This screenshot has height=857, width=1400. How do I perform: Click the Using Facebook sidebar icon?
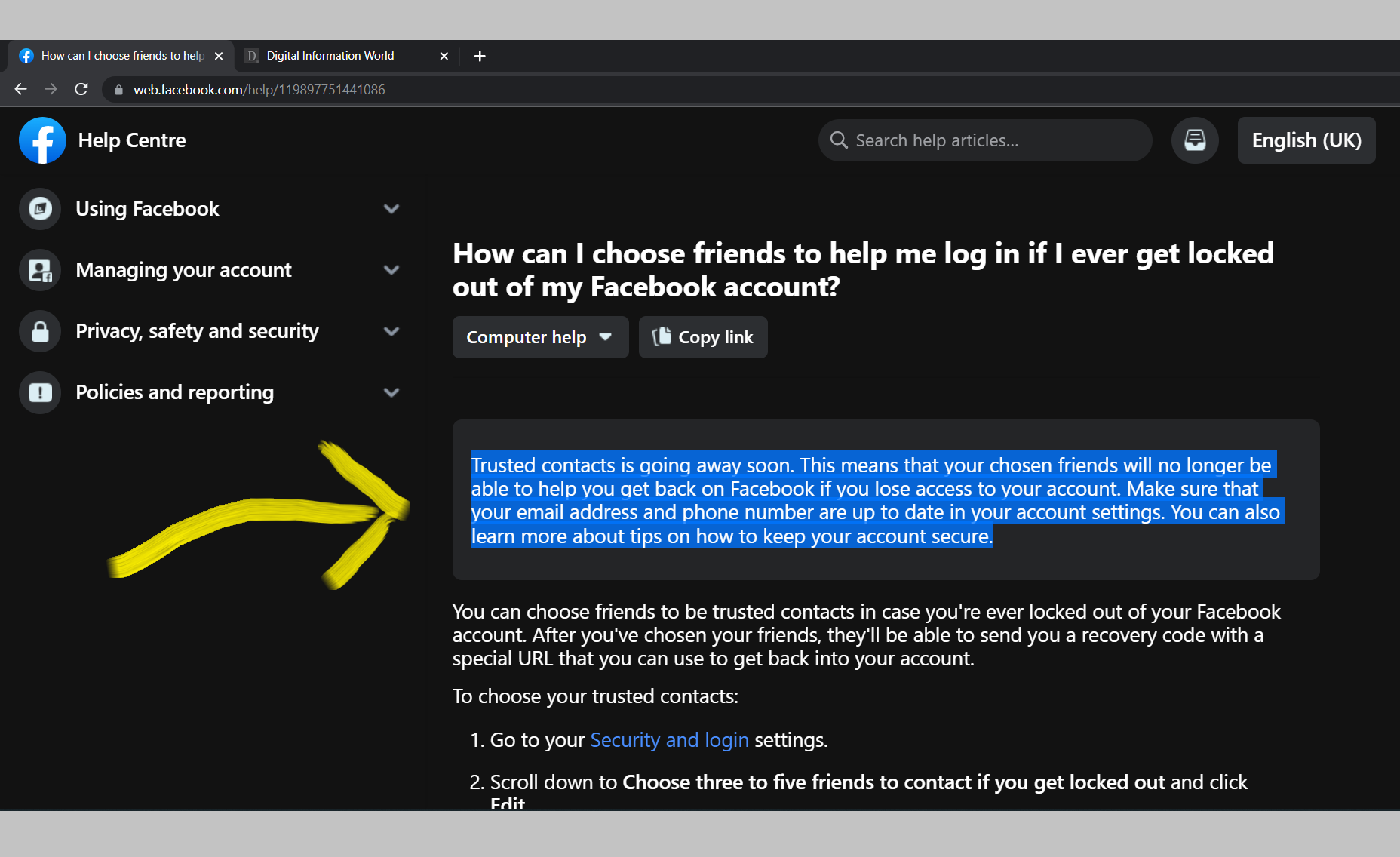pyautogui.click(x=40, y=209)
